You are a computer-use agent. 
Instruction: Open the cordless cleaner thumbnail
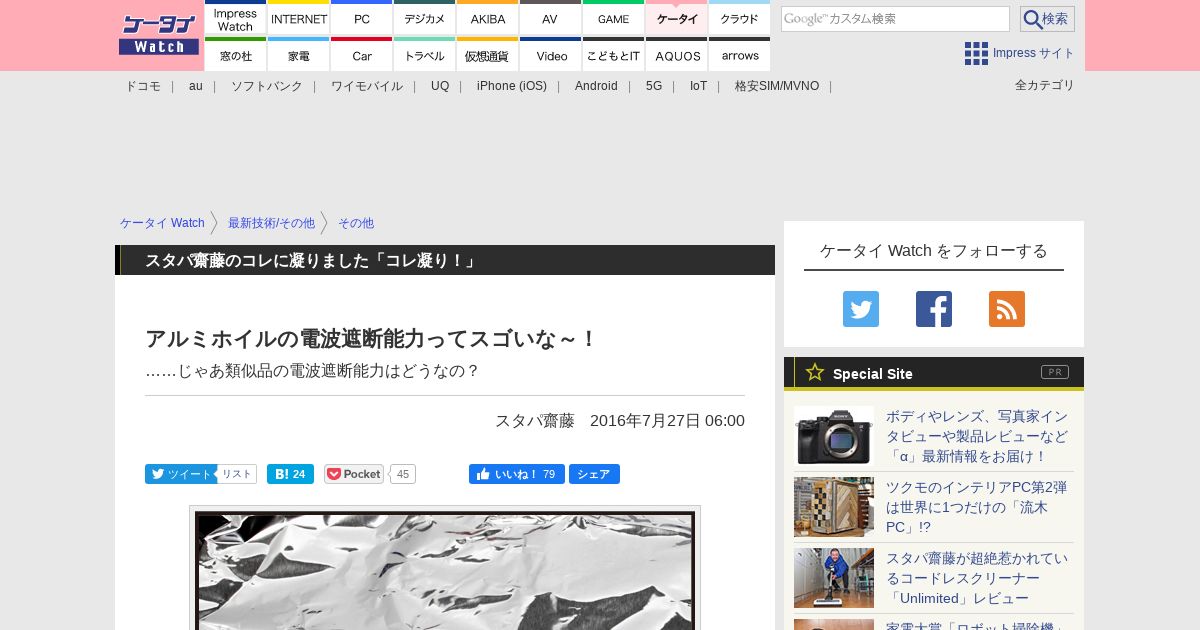pos(834,578)
